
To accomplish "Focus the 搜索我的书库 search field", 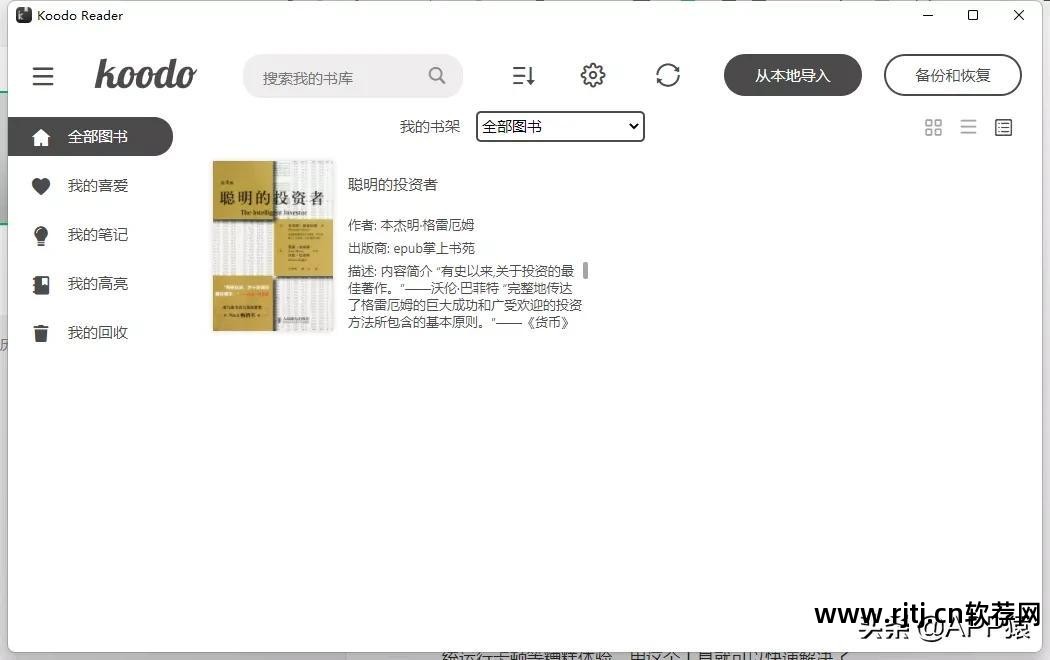I will [352, 76].
